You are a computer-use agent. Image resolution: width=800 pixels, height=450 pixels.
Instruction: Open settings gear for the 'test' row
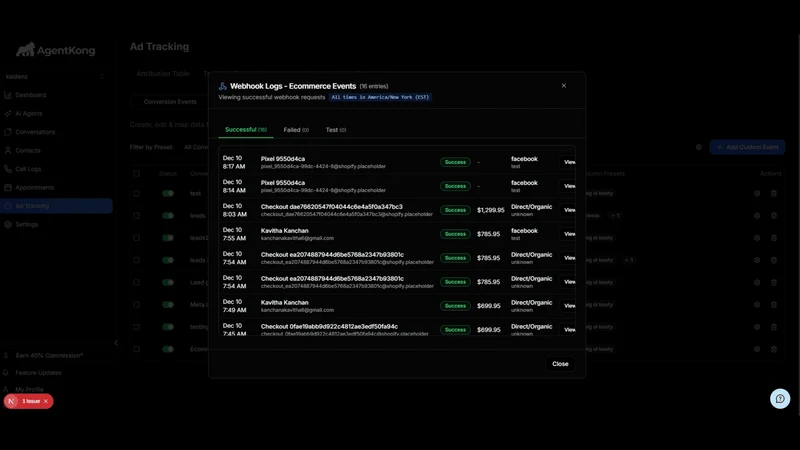click(x=757, y=193)
